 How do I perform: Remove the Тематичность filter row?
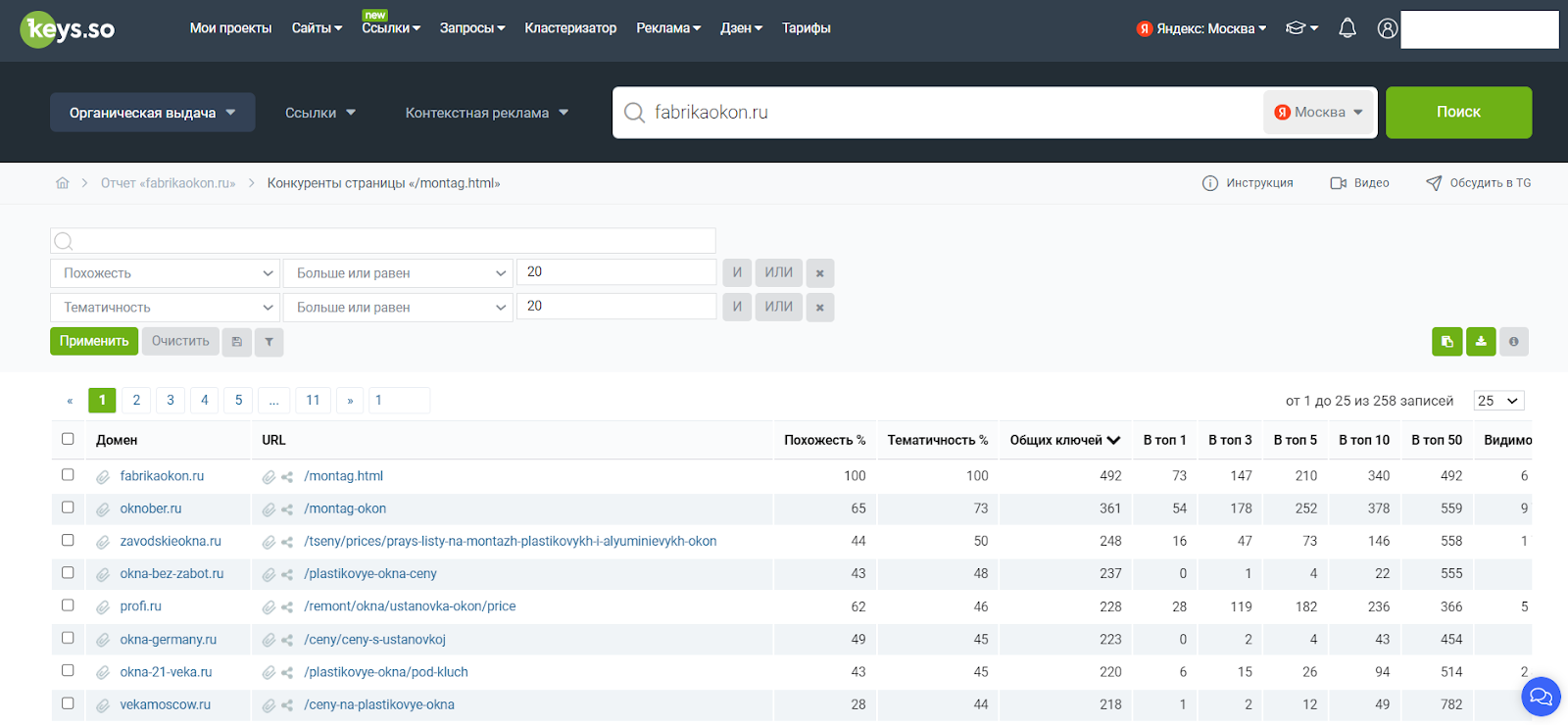pyautogui.click(x=820, y=308)
